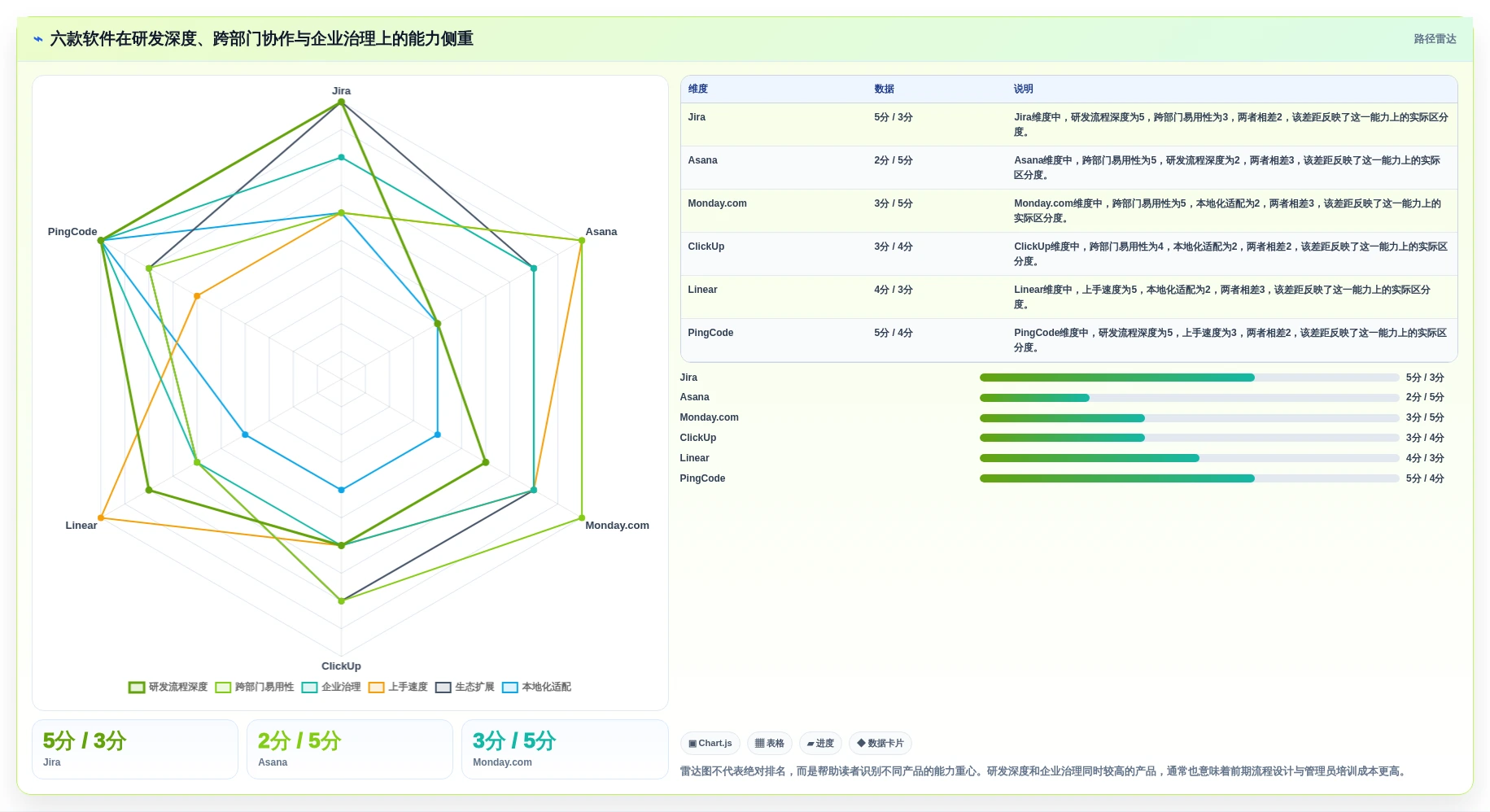Image resolution: width=1490 pixels, height=812 pixels.
Task: Click the lightning icon beside the title
Action: point(38,39)
